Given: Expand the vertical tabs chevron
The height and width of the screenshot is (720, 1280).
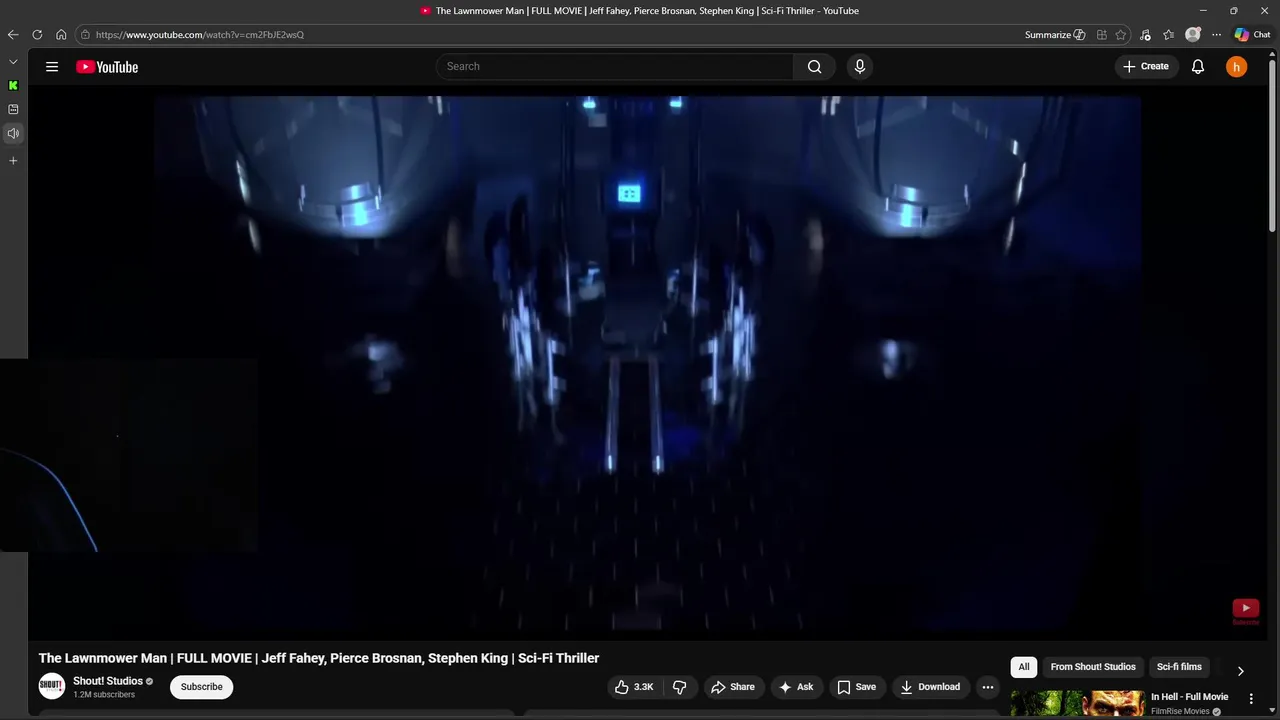Looking at the screenshot, I should point(13,62).
